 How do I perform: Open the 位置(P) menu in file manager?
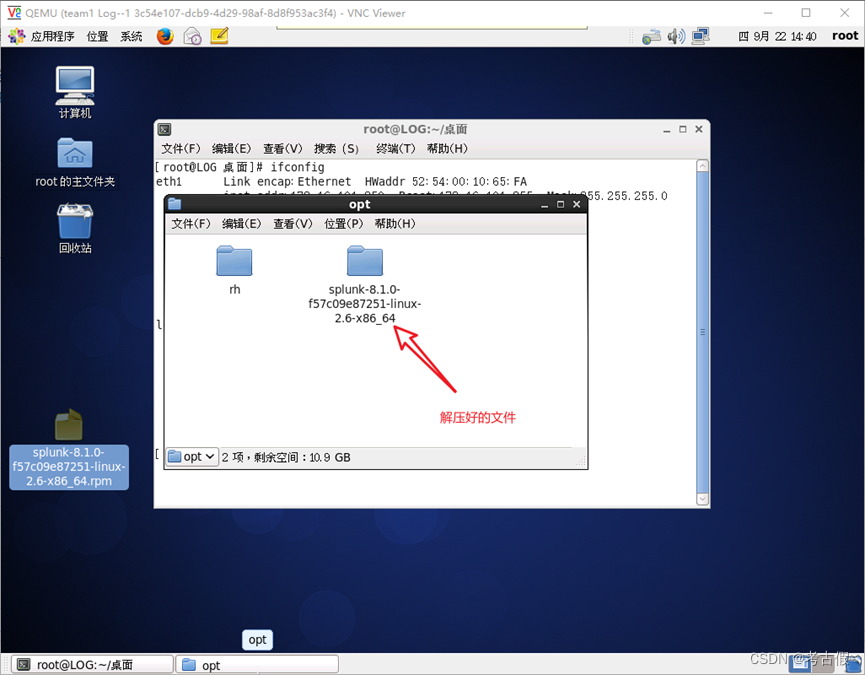click(343, 223)
